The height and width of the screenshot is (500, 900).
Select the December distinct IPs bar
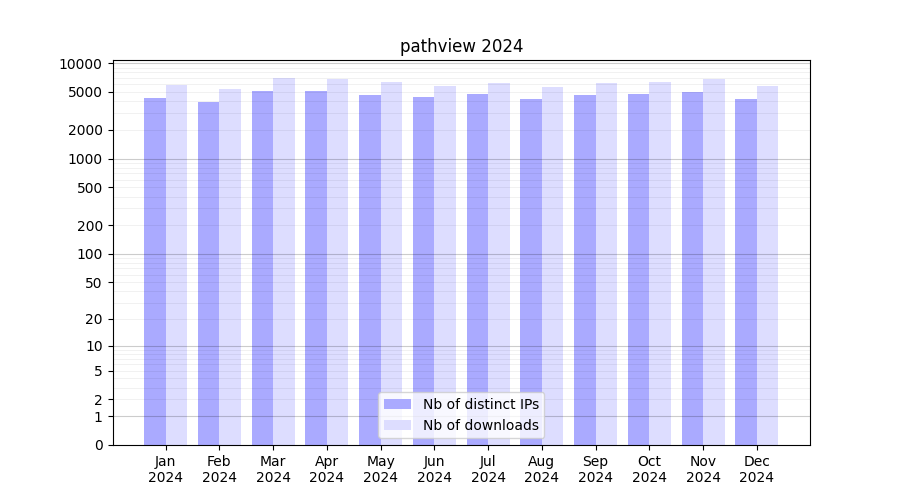point(746,271)
